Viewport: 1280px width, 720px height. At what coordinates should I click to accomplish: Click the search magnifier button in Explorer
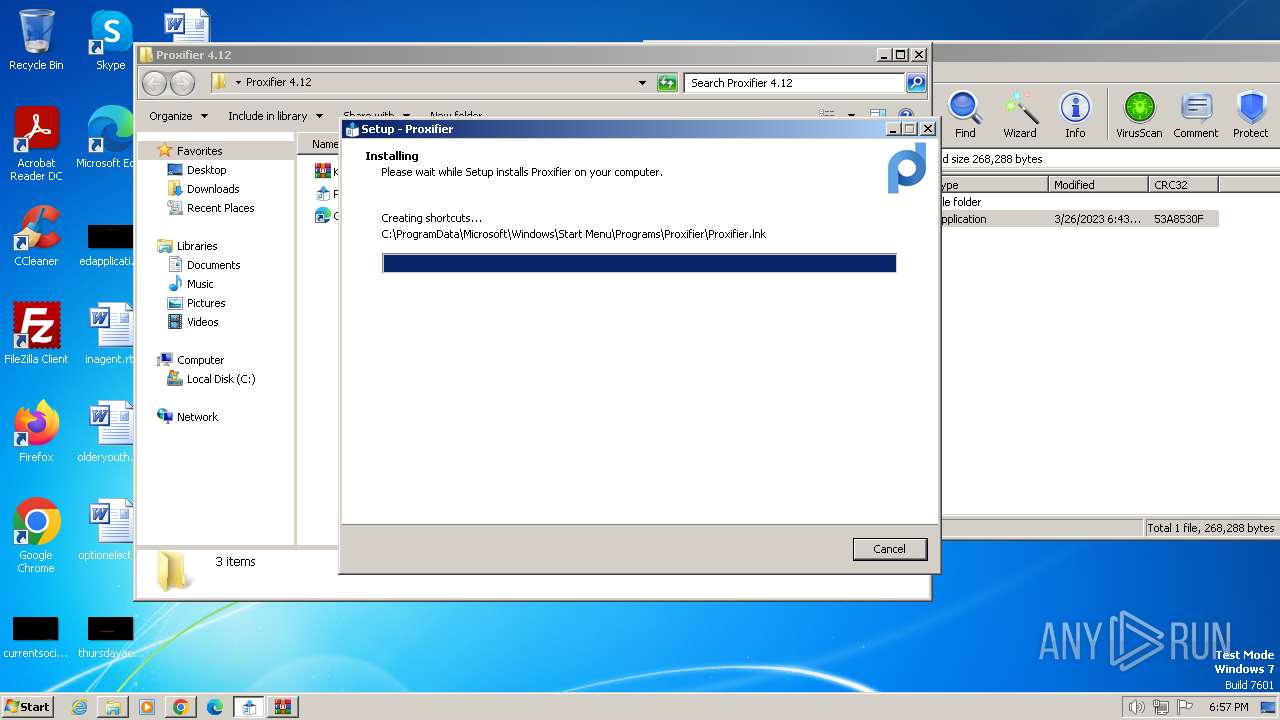tap(916, 83)
